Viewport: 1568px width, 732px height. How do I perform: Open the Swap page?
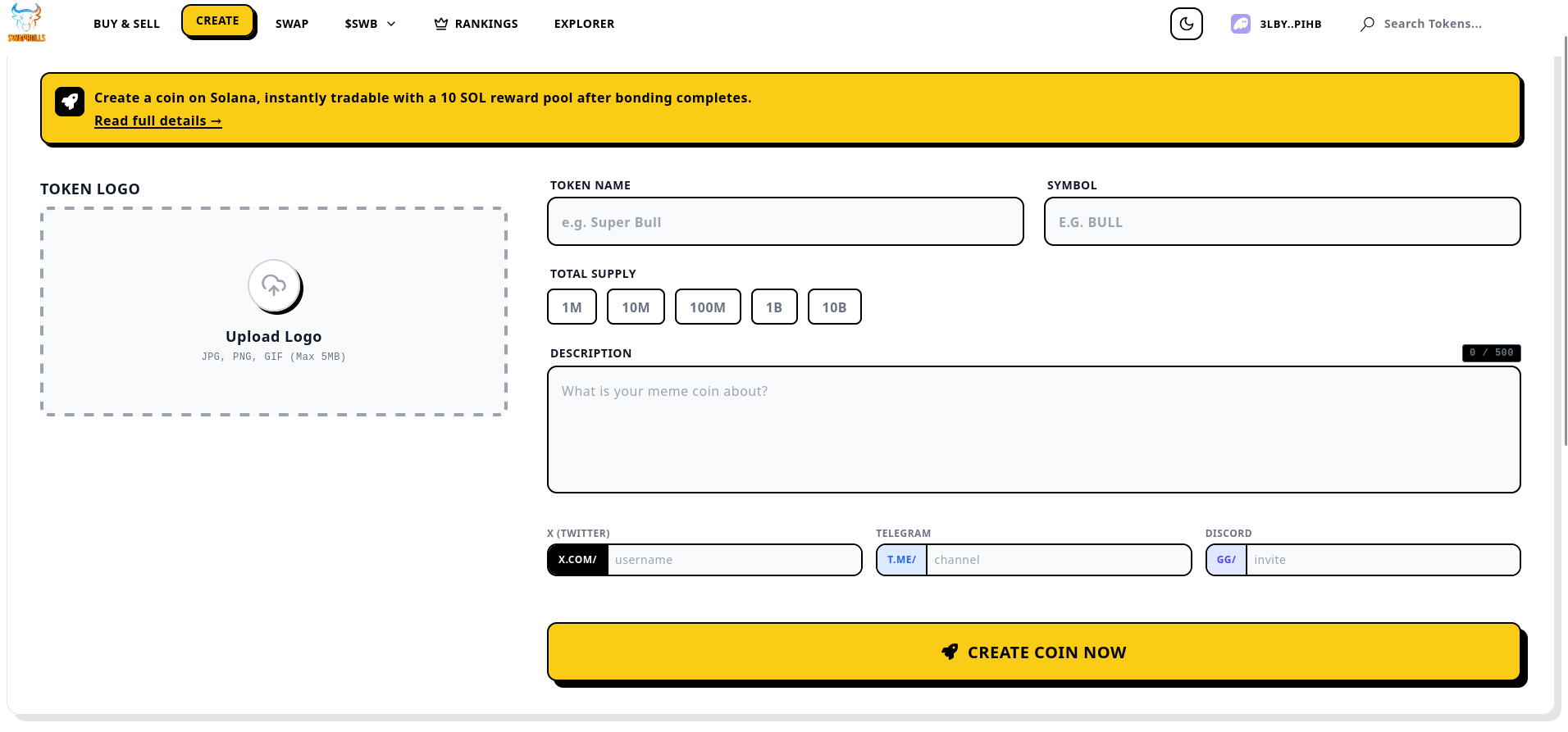(x=292, y=24)
